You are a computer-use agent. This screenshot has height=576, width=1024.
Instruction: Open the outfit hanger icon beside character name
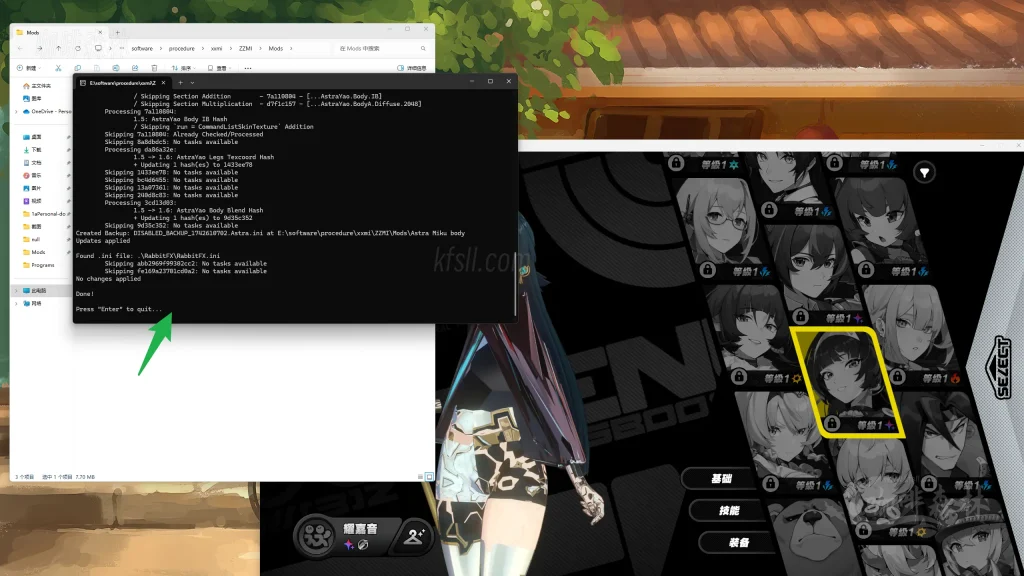pyautogui.click(x=415, y=536)
